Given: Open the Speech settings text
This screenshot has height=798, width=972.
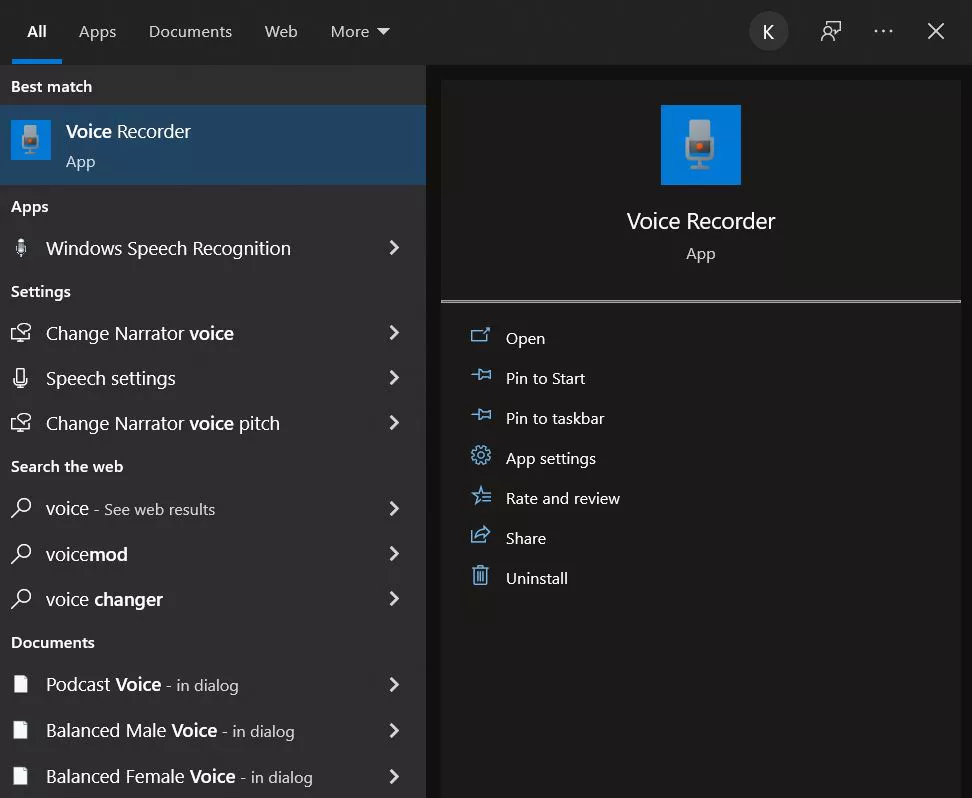Looking at the screenshot, I should pos(110,379).
